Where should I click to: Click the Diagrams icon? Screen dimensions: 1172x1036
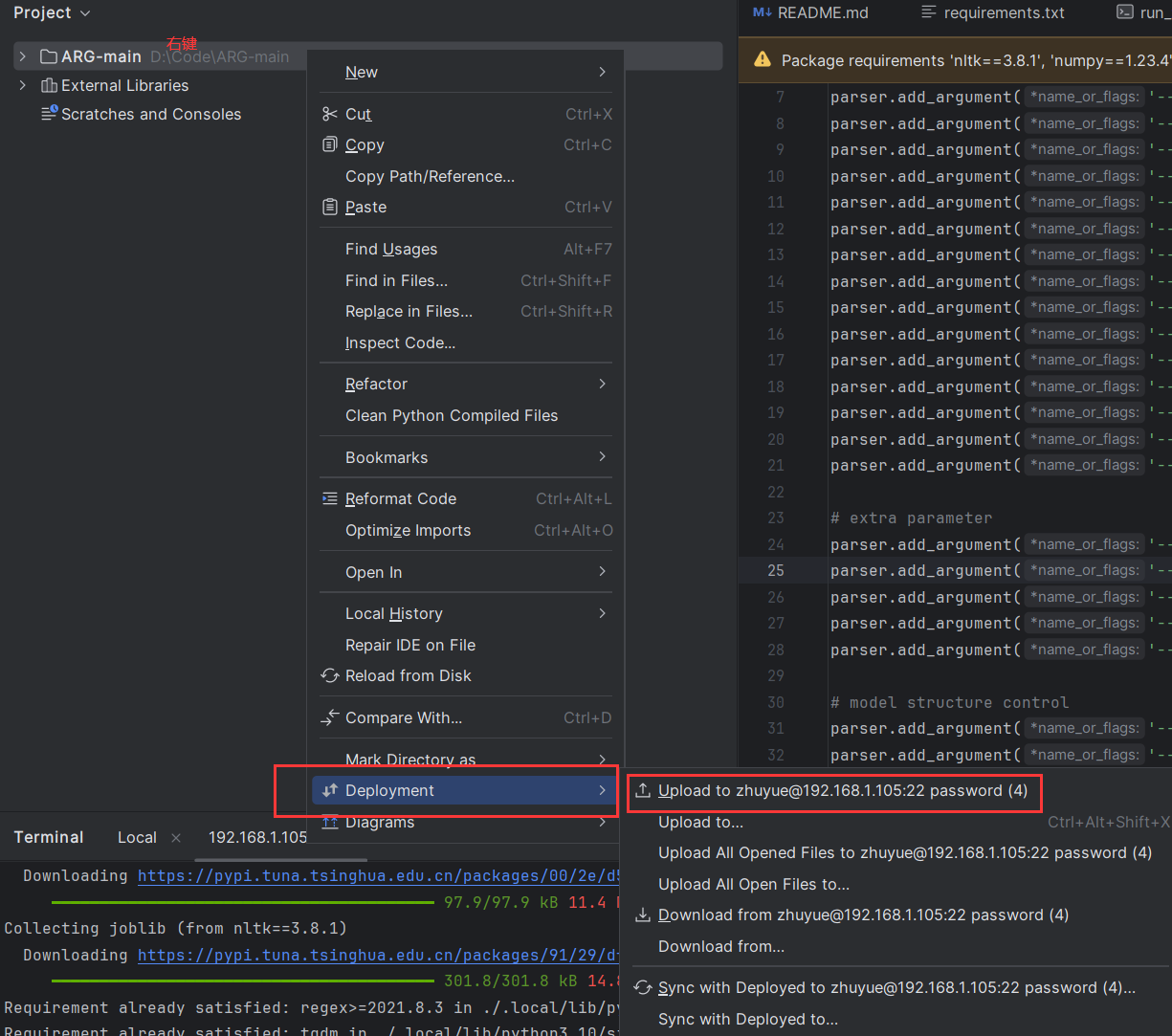330,822
